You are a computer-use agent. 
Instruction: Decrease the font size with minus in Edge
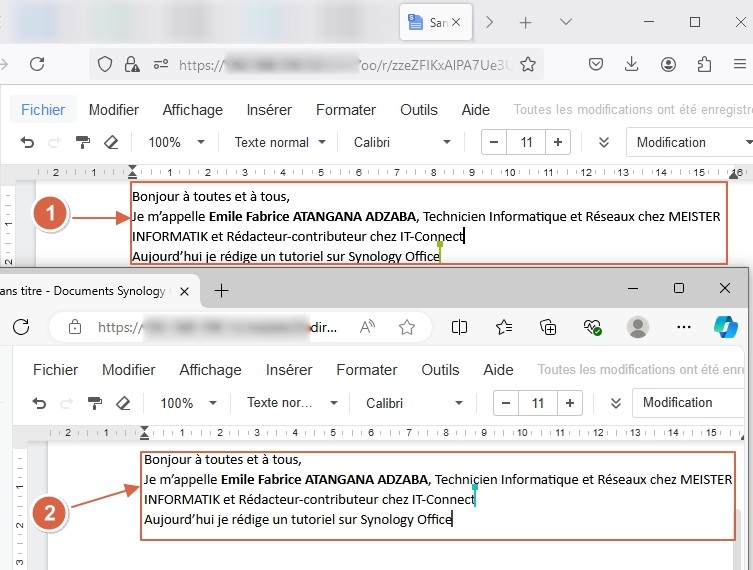point(507,403)
